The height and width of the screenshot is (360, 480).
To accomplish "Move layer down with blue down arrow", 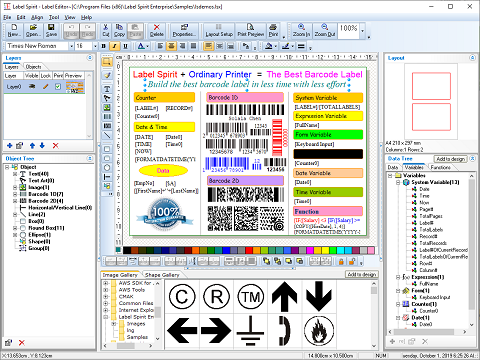I will tap(42, 146).
